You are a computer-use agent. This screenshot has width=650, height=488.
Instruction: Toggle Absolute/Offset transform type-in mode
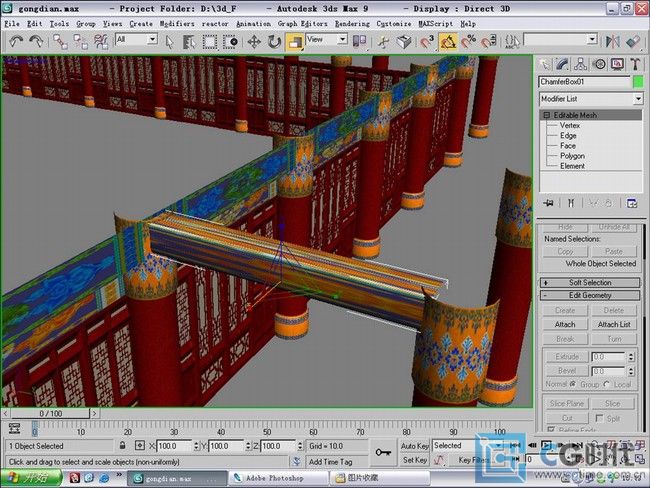(140, 446)
